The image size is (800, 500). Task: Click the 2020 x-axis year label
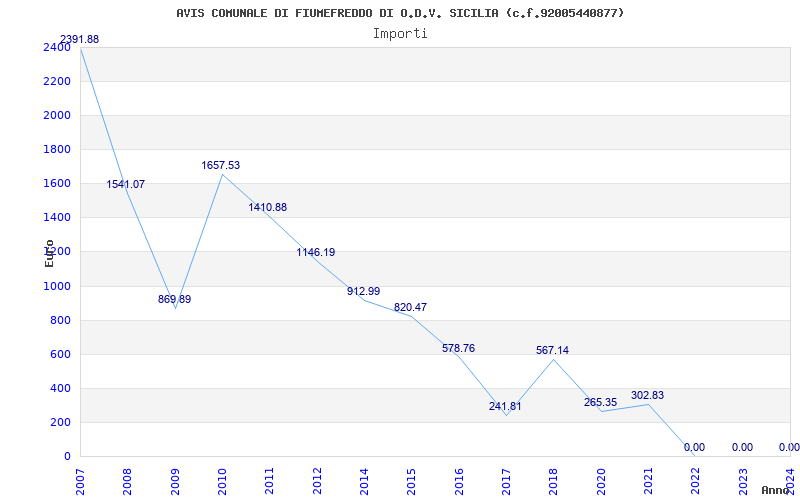601,481
